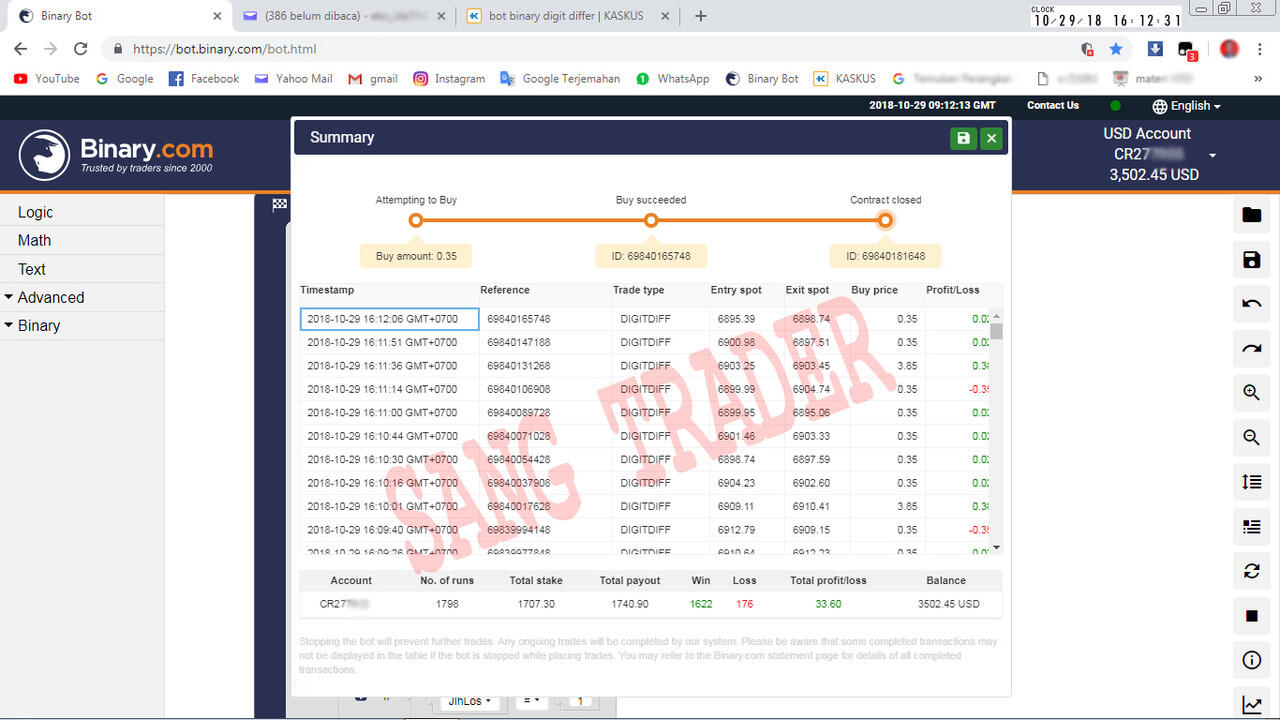Screen dimensions: 1280x720
Task: Click the exit spot value 6903.33
Action: coord(811,436)
